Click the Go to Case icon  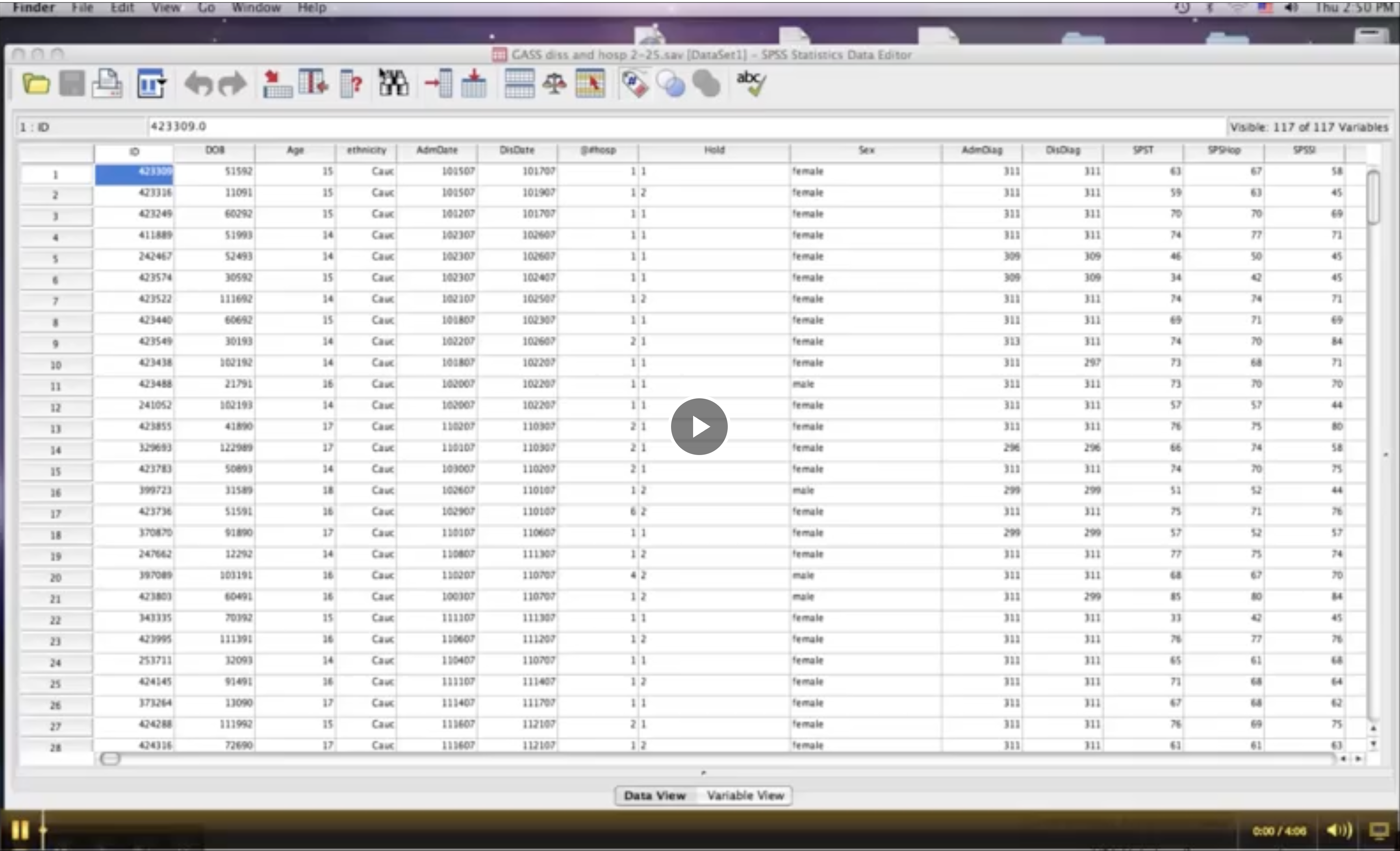pos(277,84)
